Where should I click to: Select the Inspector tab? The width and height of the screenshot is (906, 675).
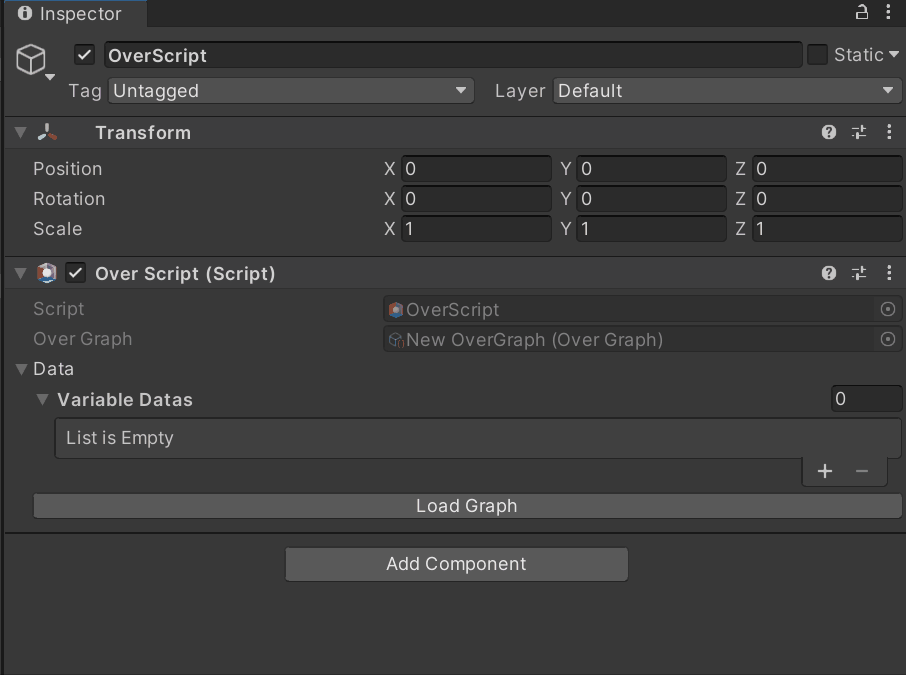point(72,14)
